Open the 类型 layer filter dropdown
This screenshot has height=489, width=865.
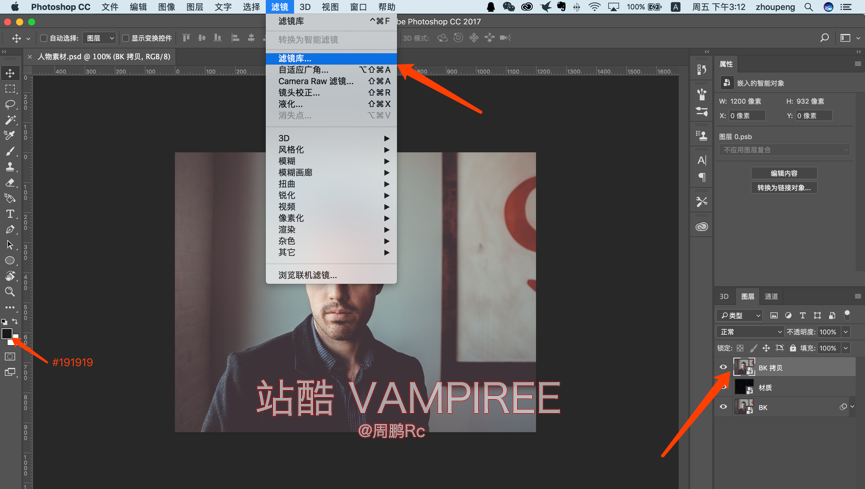click(x=740, y=315)
